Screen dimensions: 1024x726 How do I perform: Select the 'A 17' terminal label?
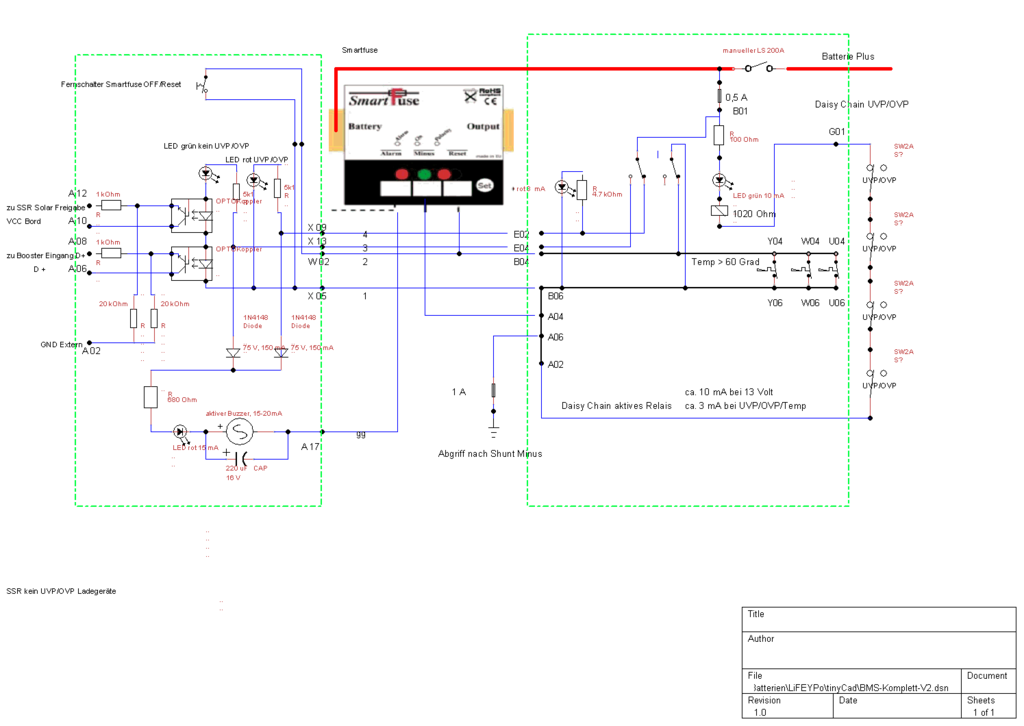(310, 447)
